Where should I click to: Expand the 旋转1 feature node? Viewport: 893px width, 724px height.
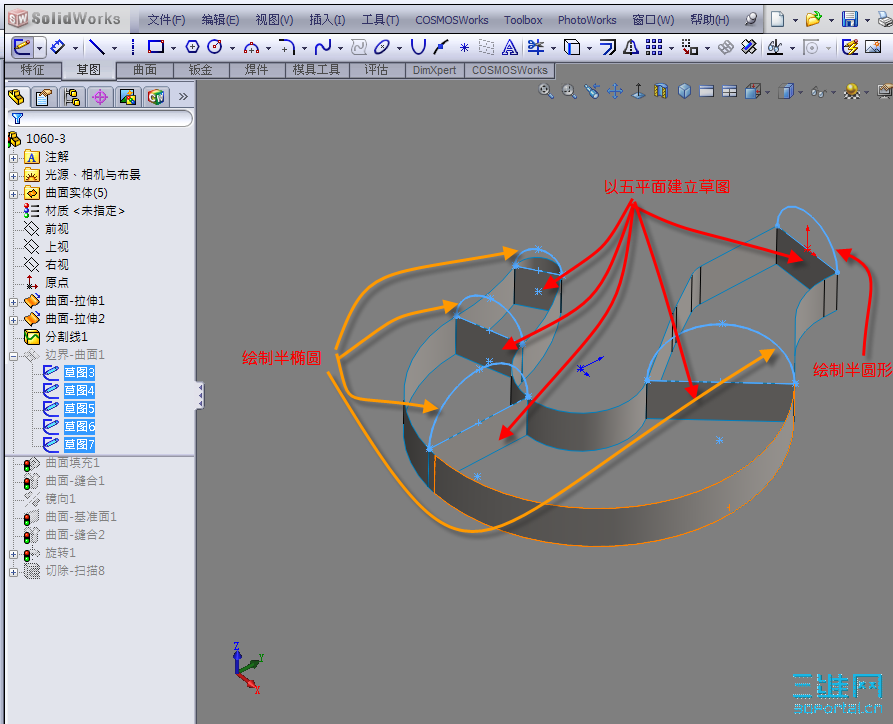click(14, 554)
